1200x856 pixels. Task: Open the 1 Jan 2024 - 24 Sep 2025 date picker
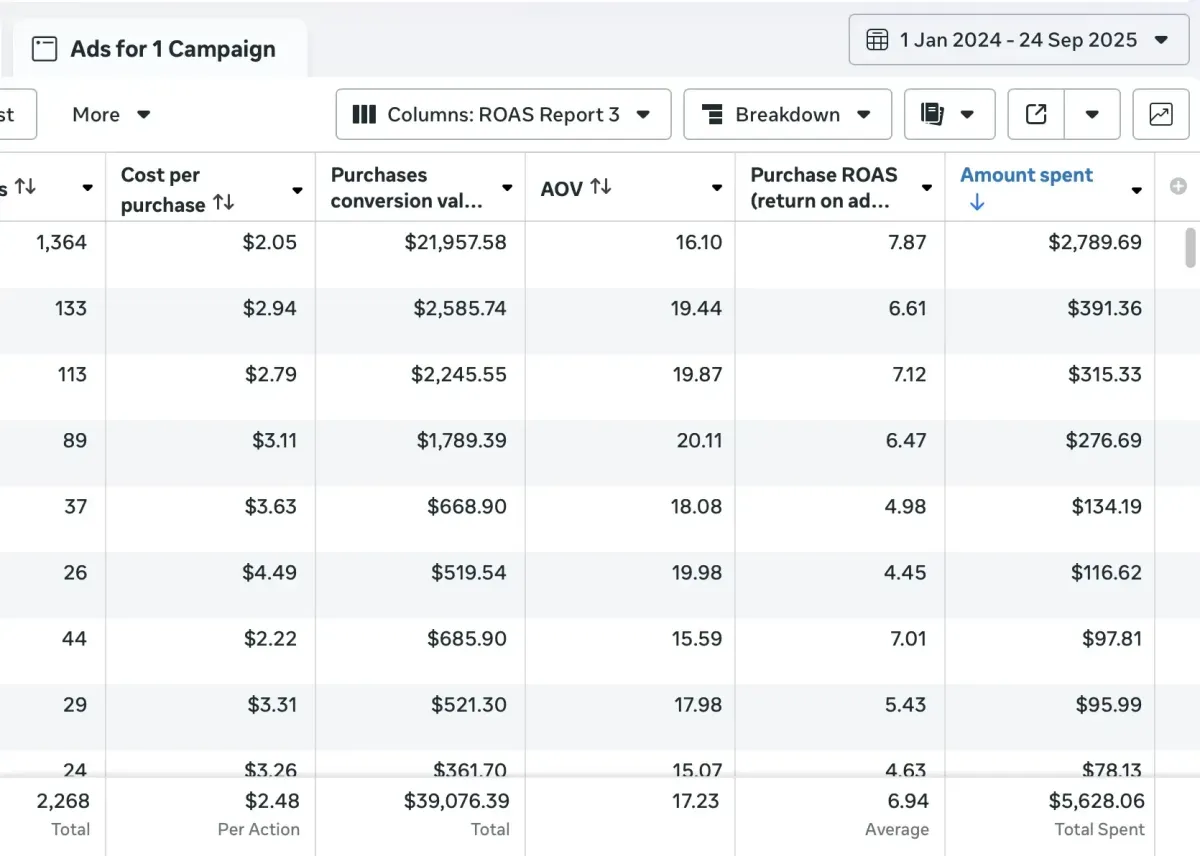coord(1018,41)
